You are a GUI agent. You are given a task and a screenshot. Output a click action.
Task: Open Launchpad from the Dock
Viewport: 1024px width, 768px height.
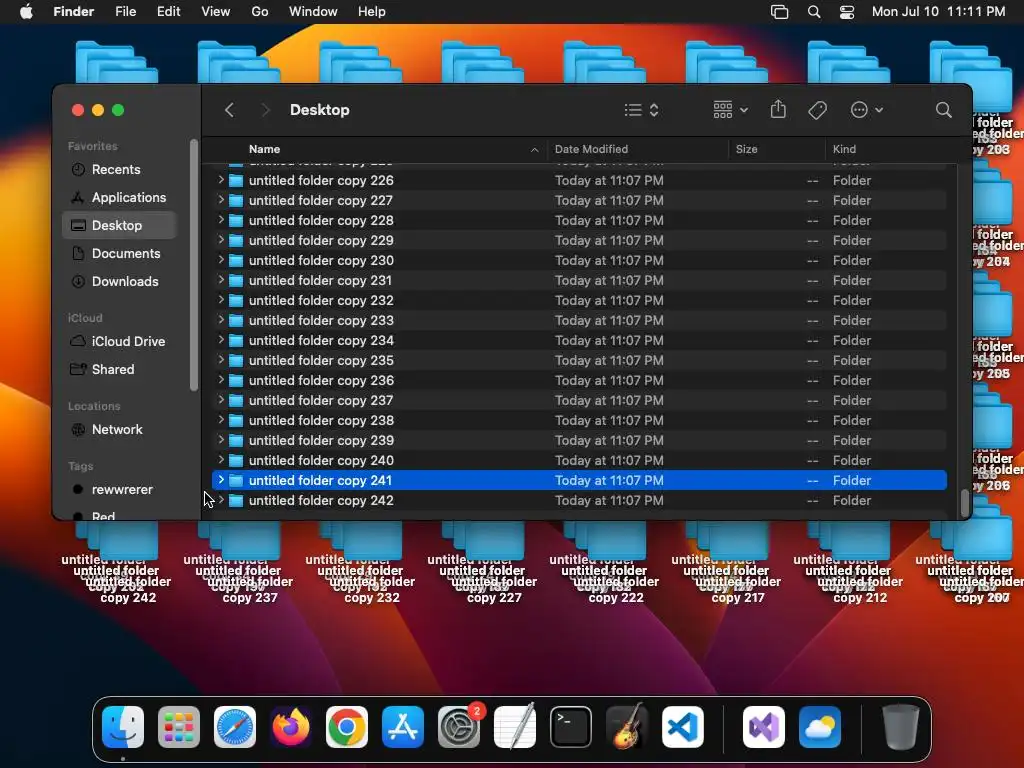[x=179, y=727]
